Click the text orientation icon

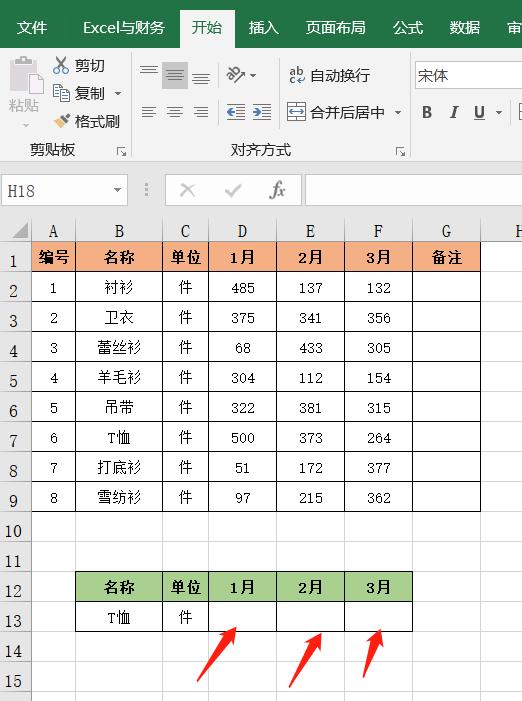(236, 75)
